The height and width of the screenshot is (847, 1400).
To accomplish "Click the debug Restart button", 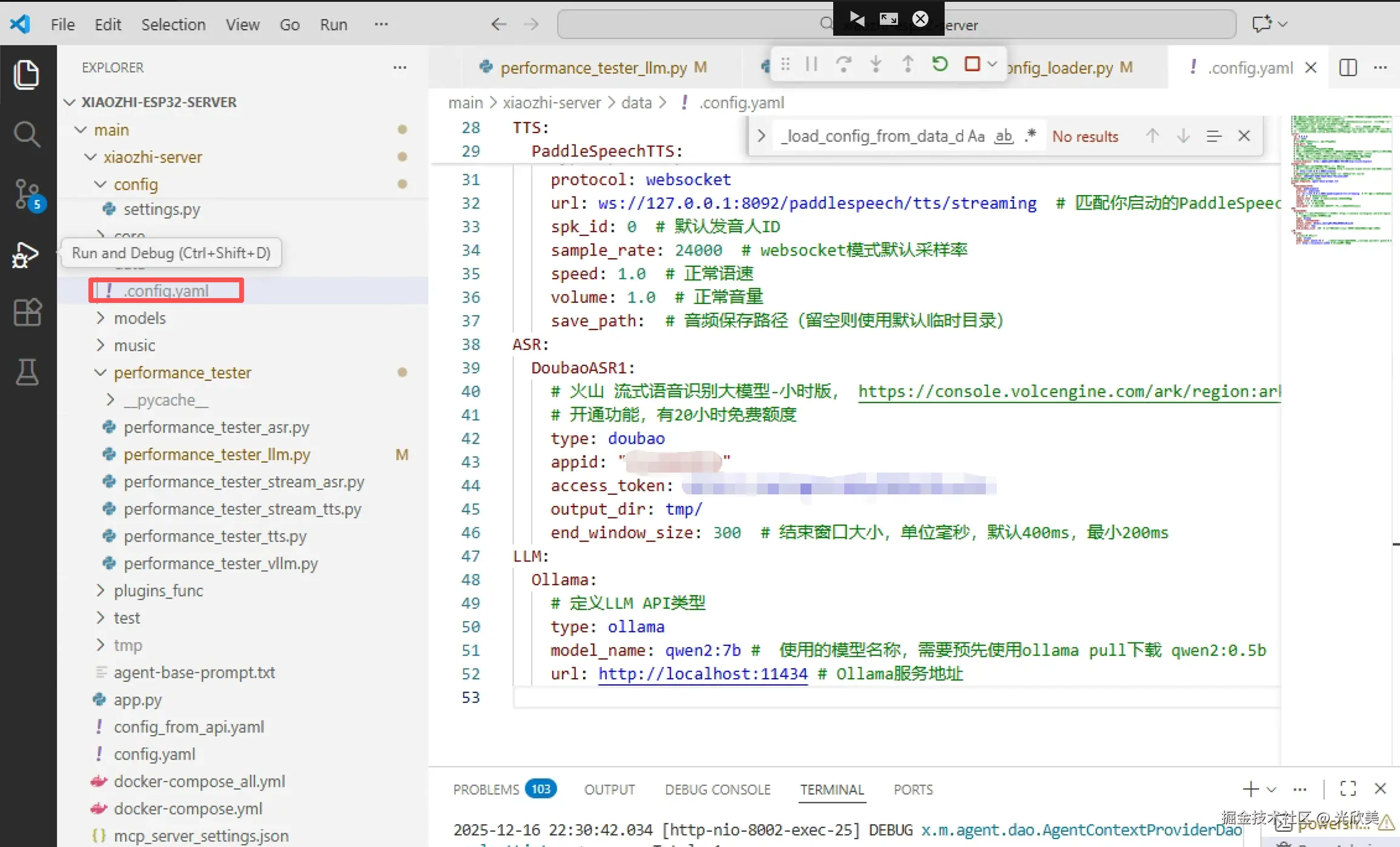I will 940,64.
